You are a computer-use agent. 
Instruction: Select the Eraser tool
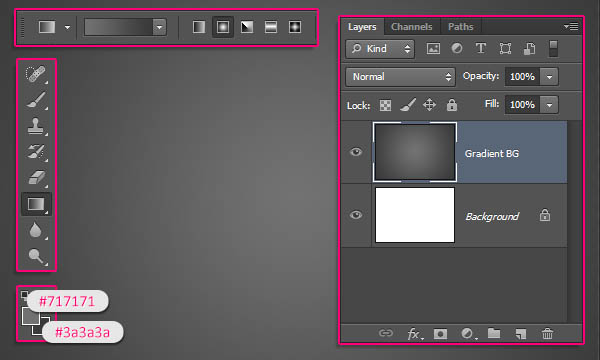pos(36,178)
